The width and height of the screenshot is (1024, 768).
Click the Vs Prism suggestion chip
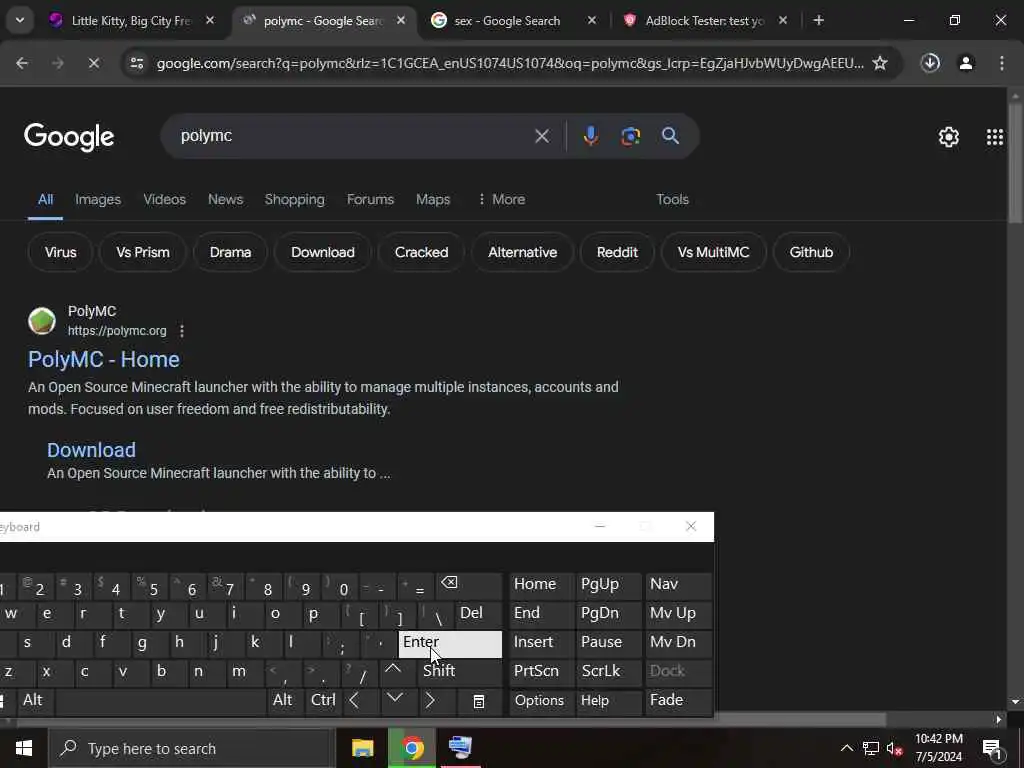(143, 252)
